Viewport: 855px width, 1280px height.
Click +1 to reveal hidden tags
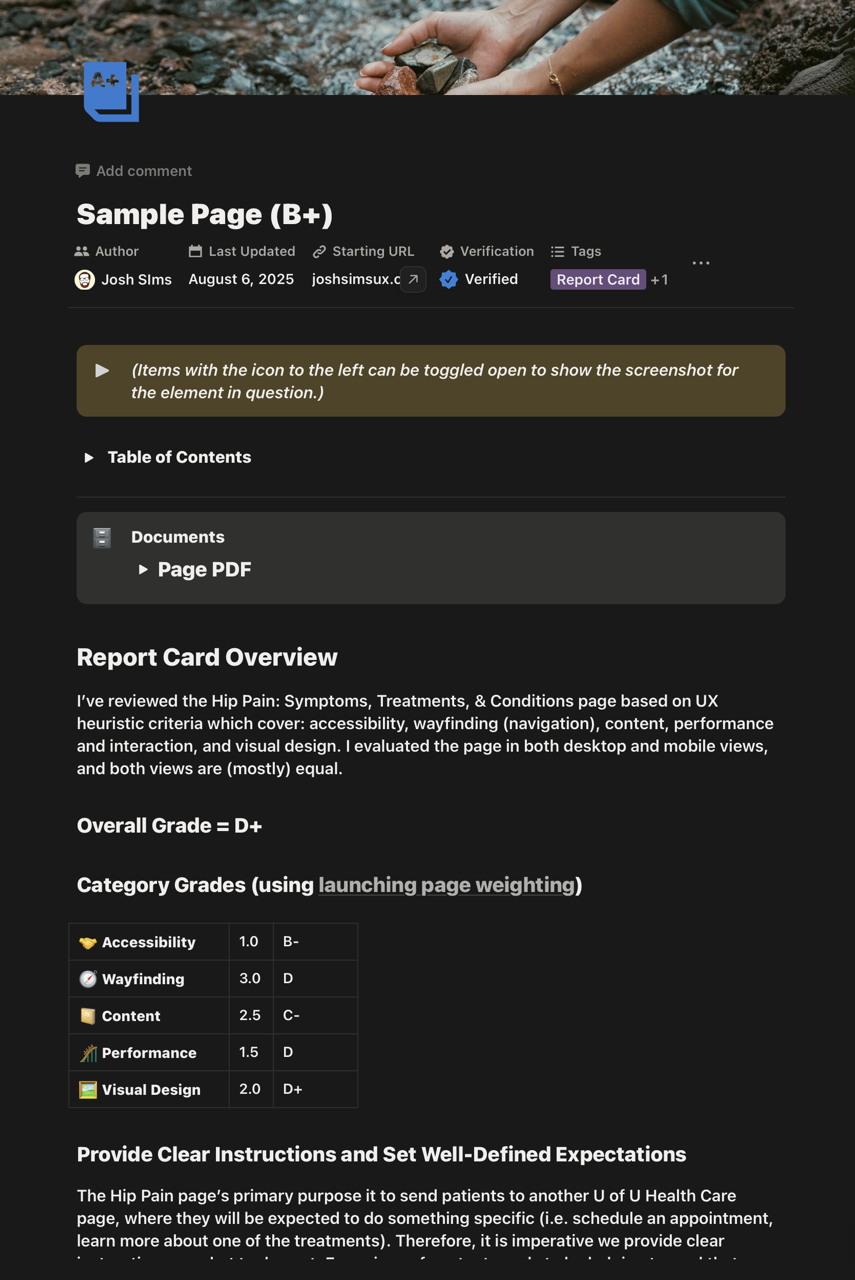[659, 279]
